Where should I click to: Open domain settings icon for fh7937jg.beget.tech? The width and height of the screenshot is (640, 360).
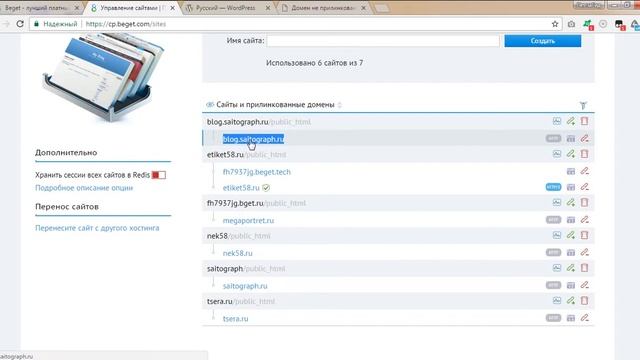(x=571, y=171)
